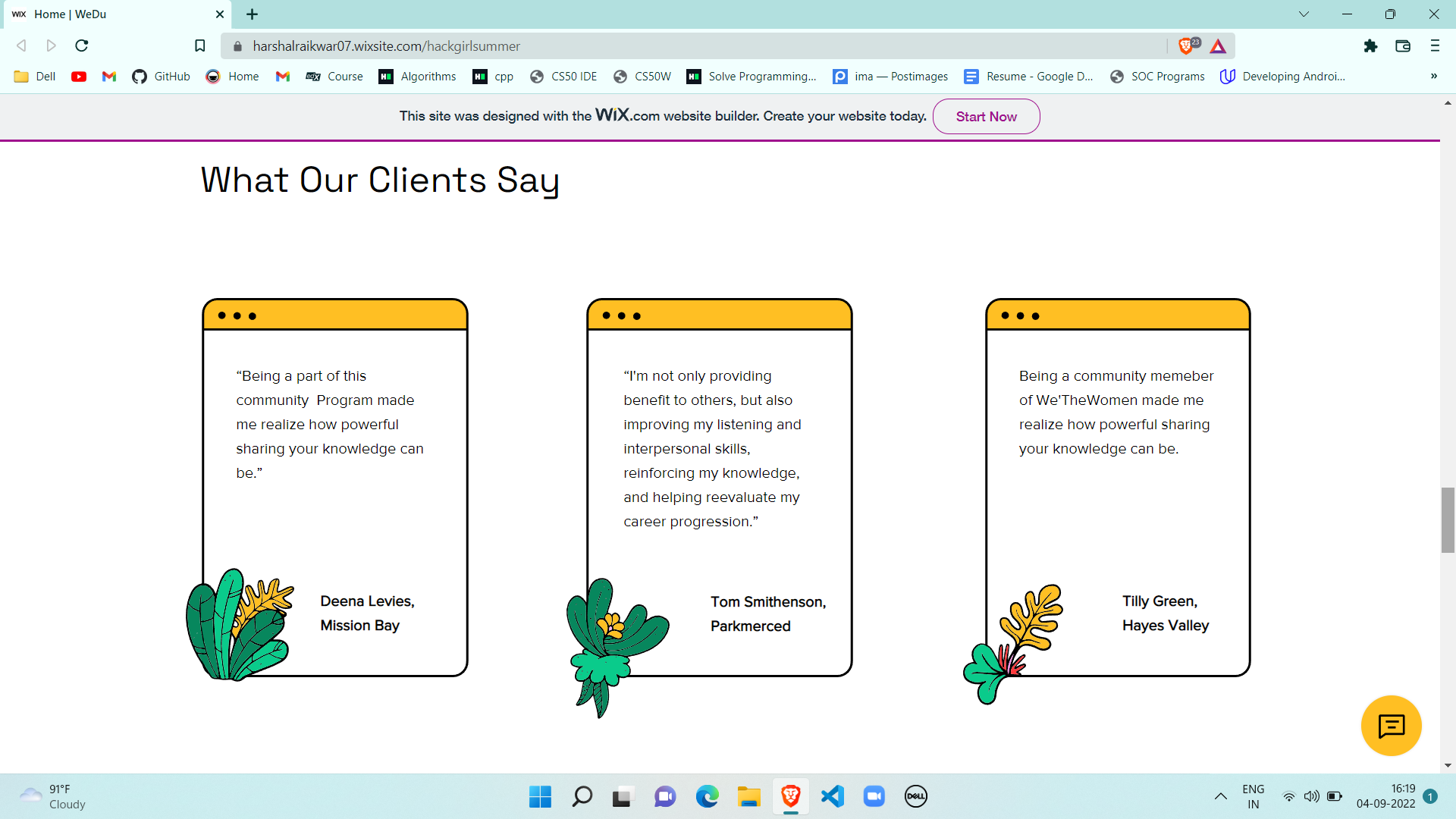Open a new browser tab
The image size is (1456, 819).
click(253, 14)
